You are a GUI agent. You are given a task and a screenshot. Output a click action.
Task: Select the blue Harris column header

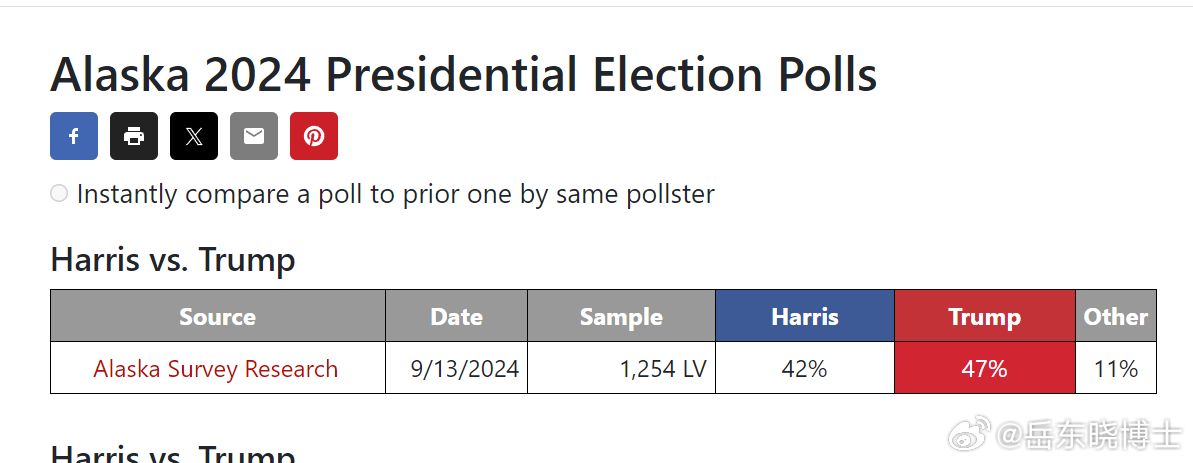coord(805,316)
